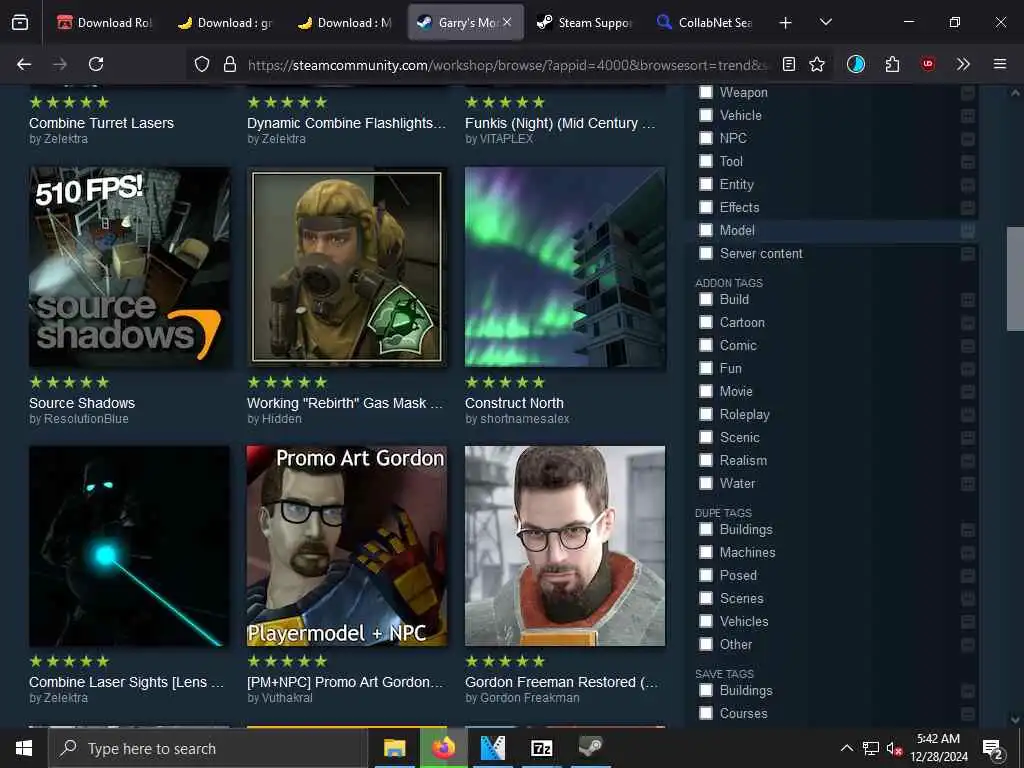The image size is (1024, 768).
Task: Check the Scenic addon tag checkbox
Action: pos(705,437)
